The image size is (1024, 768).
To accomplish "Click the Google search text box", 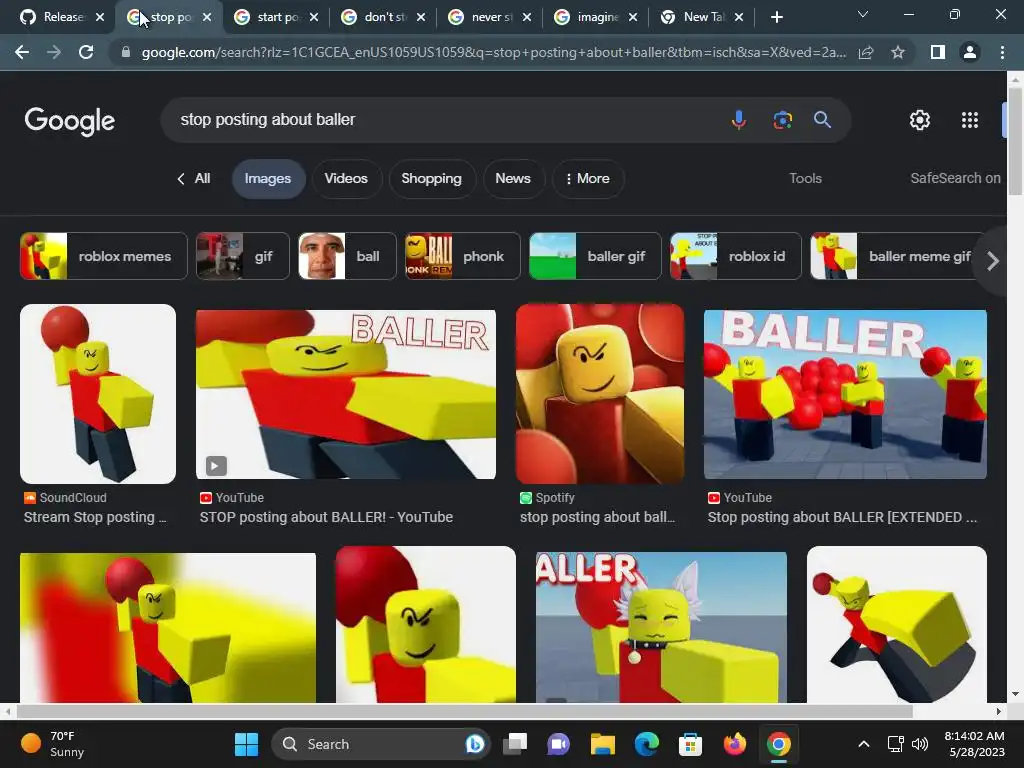I will pos(444,120).
